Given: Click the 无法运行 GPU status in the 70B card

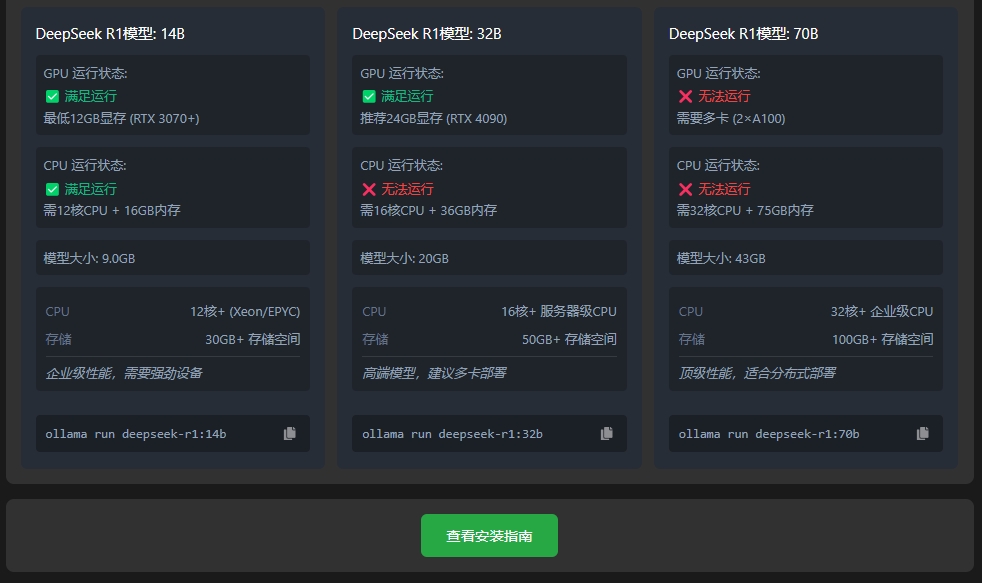Looking at the screenshot, I should click(724, 96).
